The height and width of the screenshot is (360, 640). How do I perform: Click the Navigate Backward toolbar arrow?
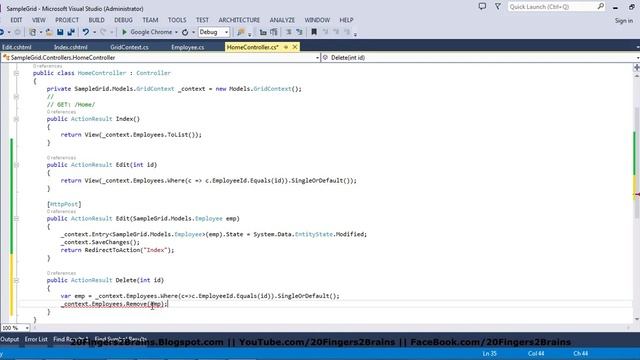(2, 32)
